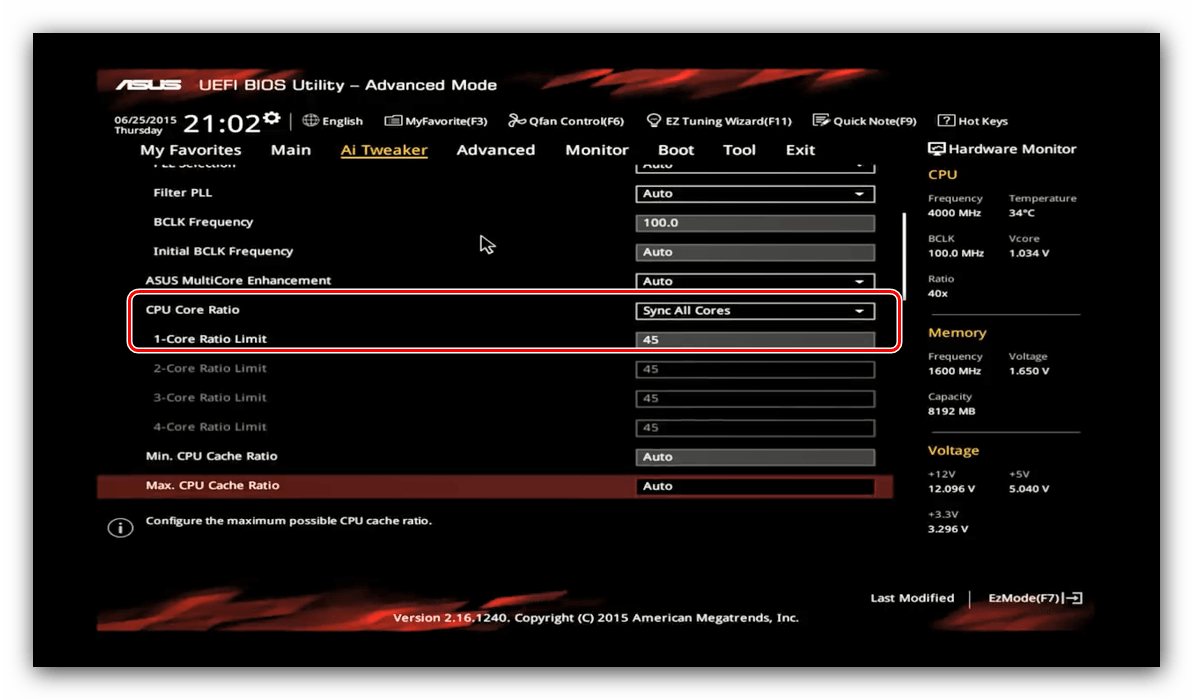The height and width of the screenshot is (700, 1193).
Task: Click the BCLK Frequency 100.0 field
Action: click(755, 223)
